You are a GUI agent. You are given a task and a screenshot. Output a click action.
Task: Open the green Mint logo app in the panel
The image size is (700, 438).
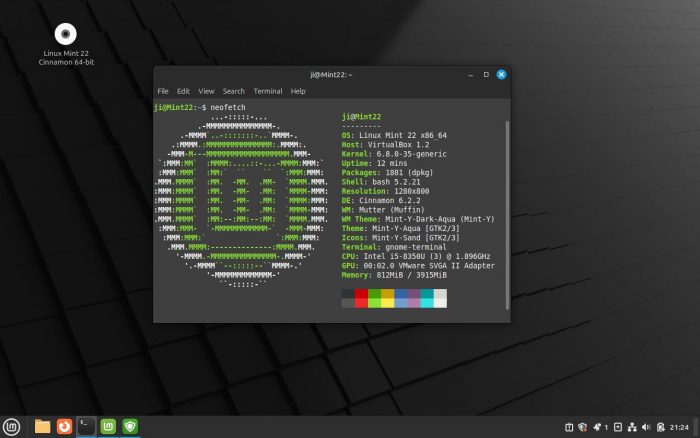click(109, 426)
